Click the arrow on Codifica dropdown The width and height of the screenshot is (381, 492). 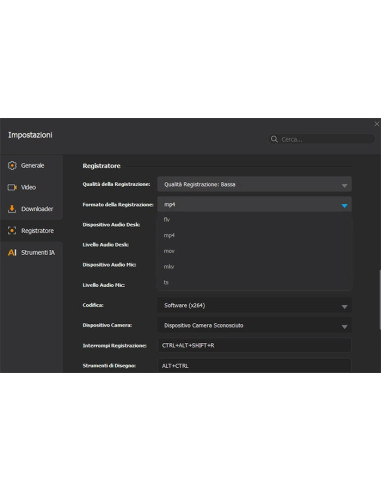(345, 307)
